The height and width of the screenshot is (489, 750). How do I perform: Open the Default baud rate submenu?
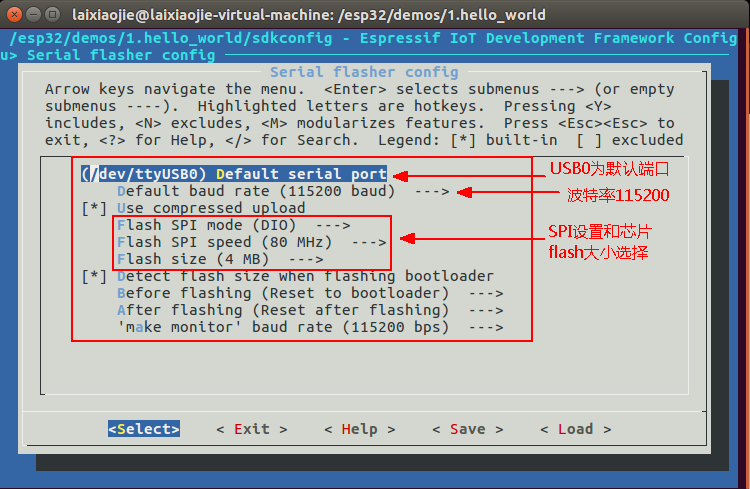(283, 191)
